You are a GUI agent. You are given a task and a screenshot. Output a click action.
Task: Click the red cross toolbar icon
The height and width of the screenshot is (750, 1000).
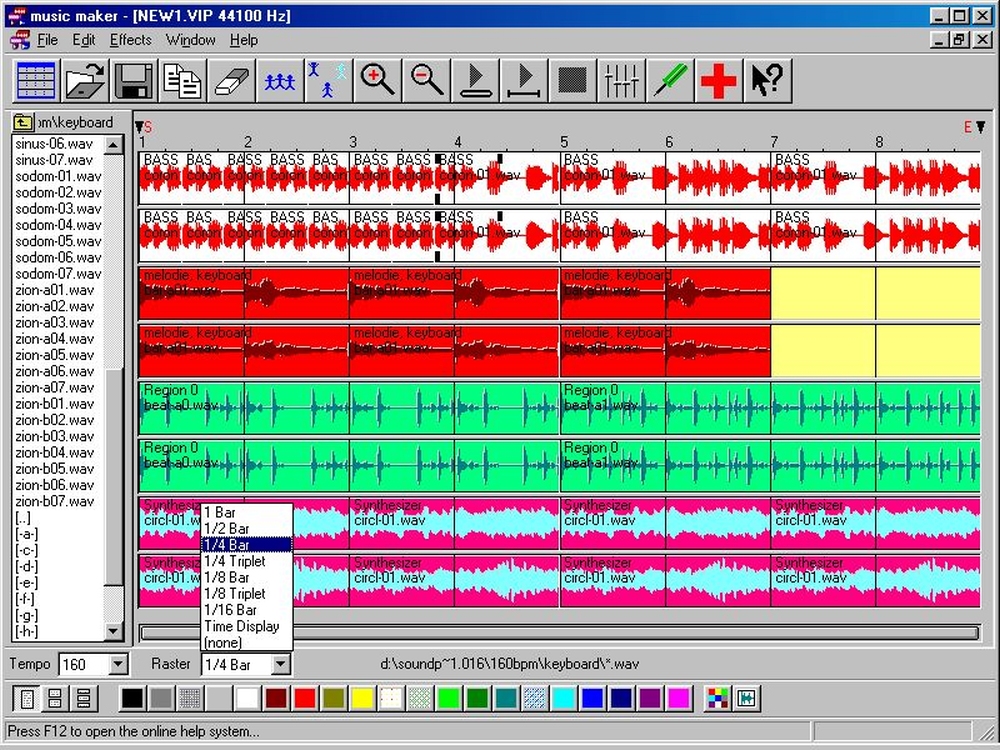coord(718,80)
